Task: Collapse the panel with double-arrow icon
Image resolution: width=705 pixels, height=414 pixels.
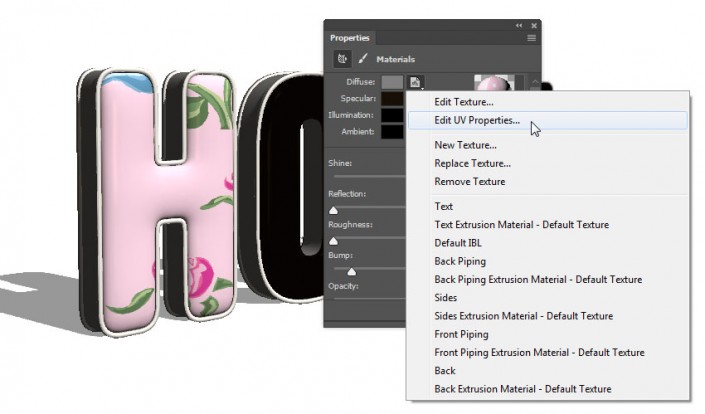Action: (519, 25)
